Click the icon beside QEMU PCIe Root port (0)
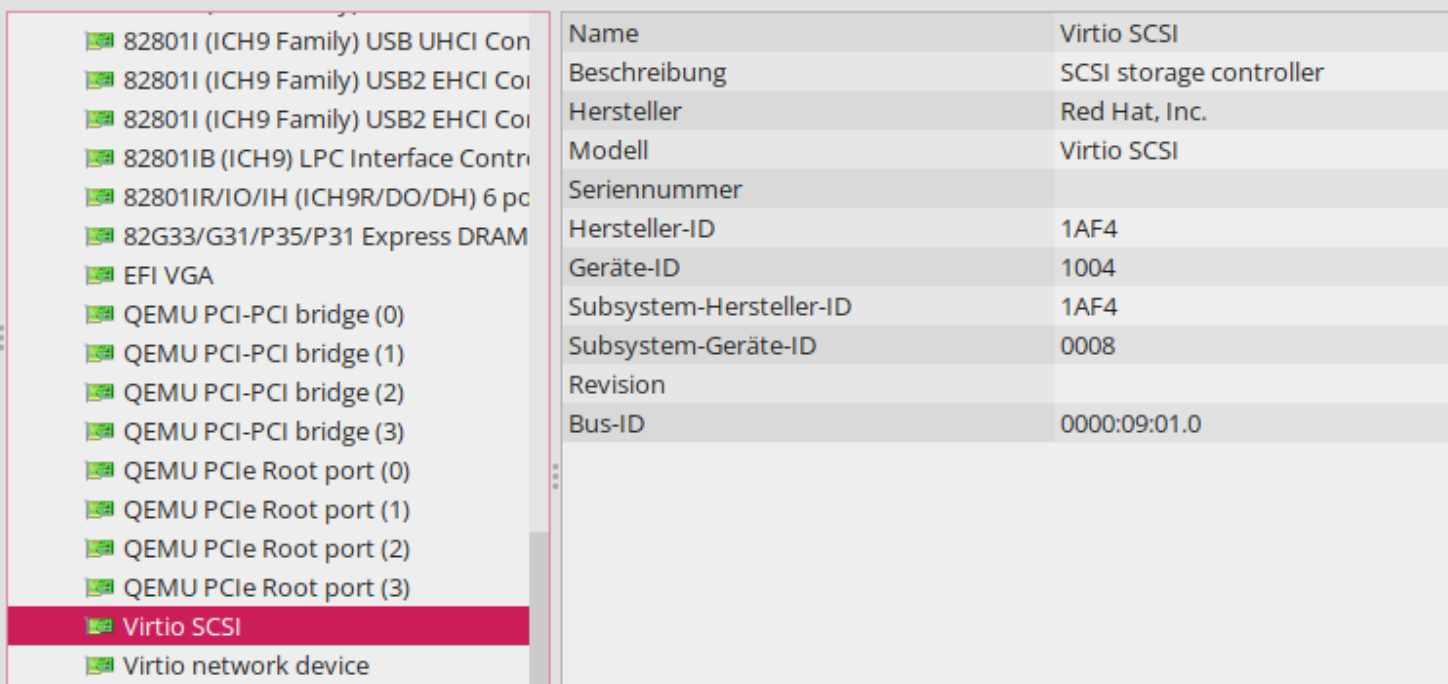Screen dimensions: 1448x684 pyautogui.click(x=98, y=471)
